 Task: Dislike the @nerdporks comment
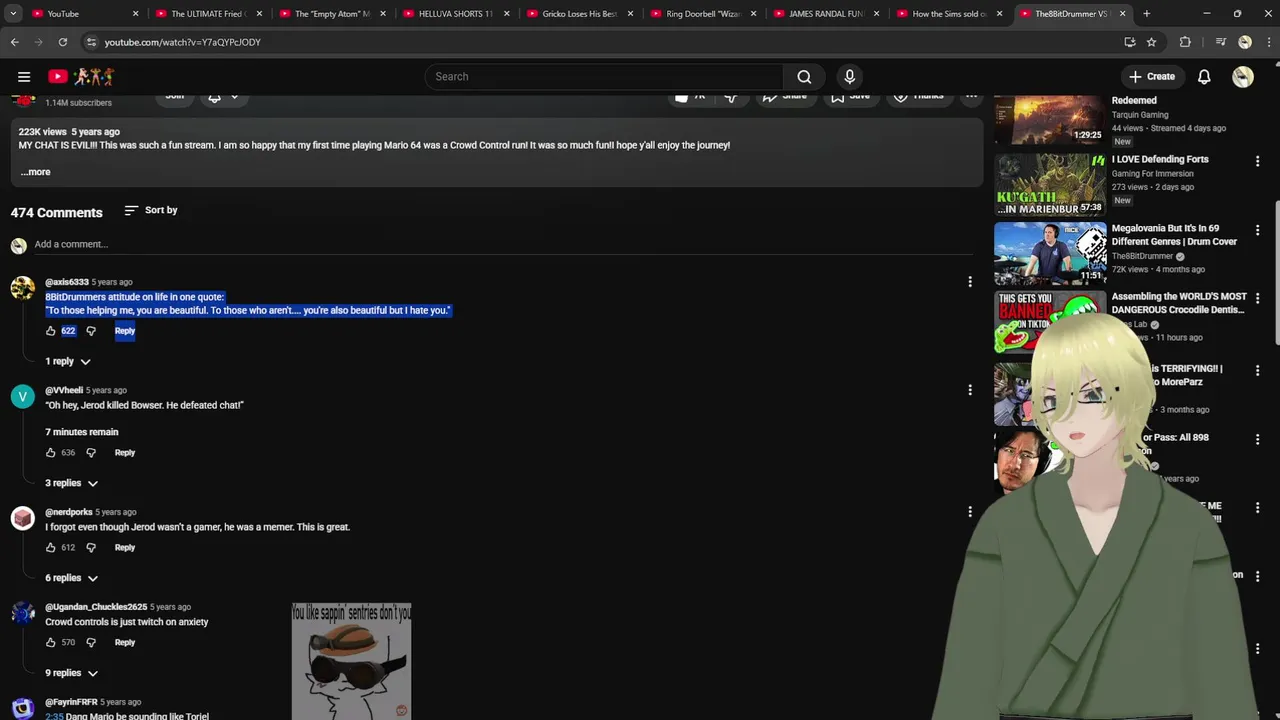tap(91, 548)
